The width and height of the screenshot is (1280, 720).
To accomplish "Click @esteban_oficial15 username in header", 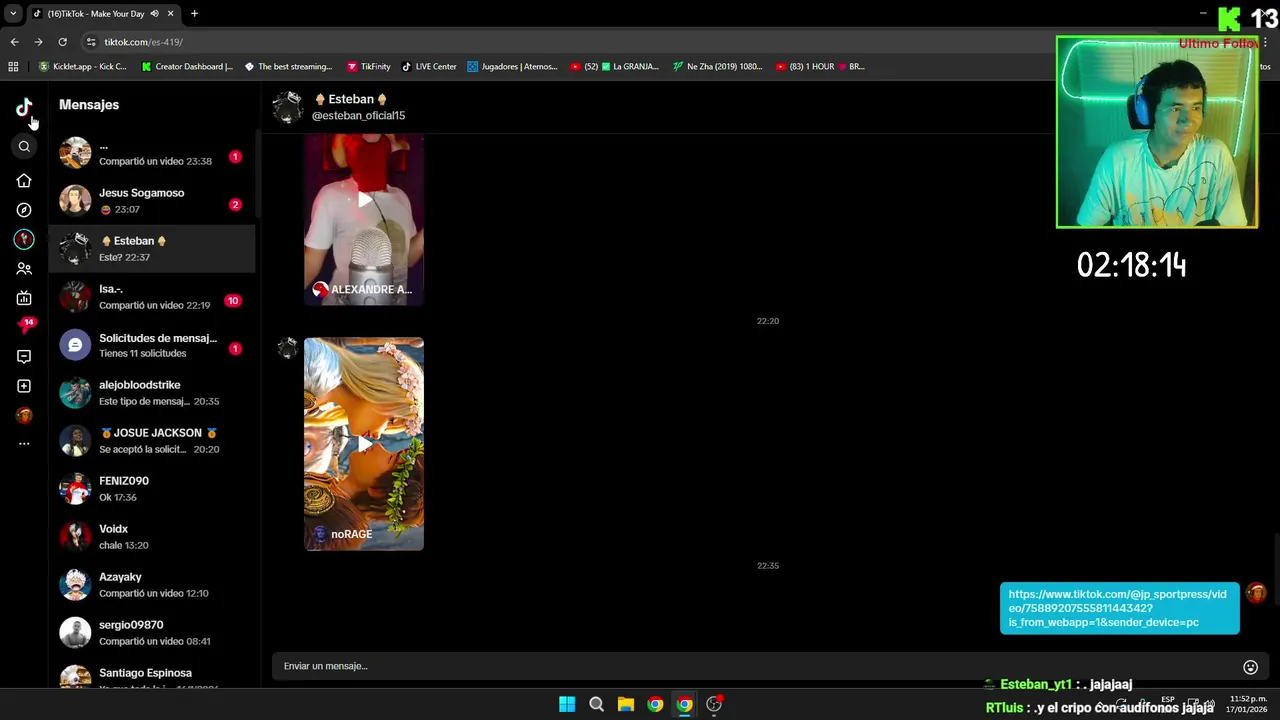I will 358,116.
